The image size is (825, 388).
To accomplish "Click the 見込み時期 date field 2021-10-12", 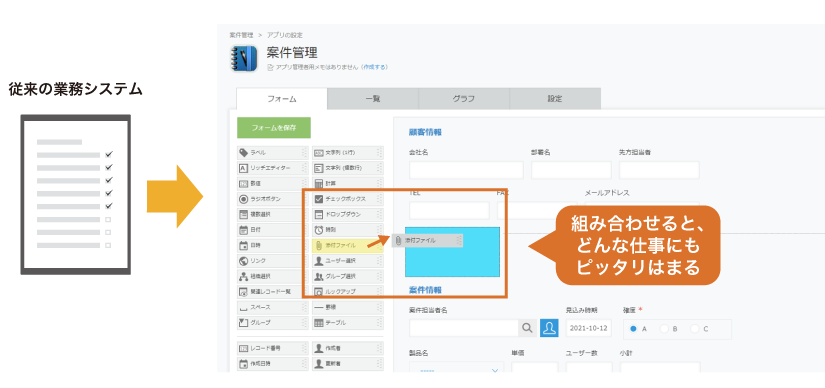I will point(589,328).
